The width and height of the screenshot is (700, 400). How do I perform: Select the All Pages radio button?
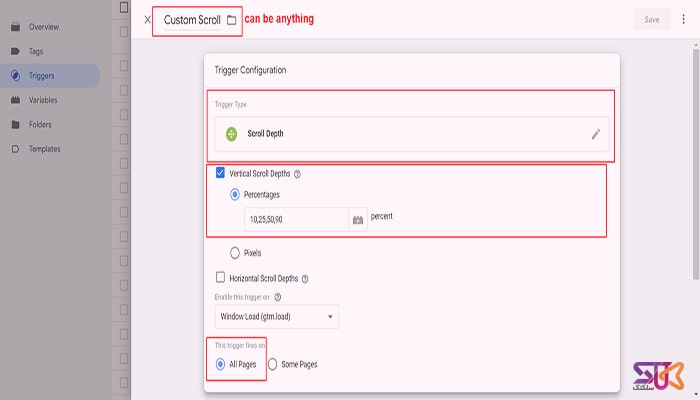tap(220, 364)
